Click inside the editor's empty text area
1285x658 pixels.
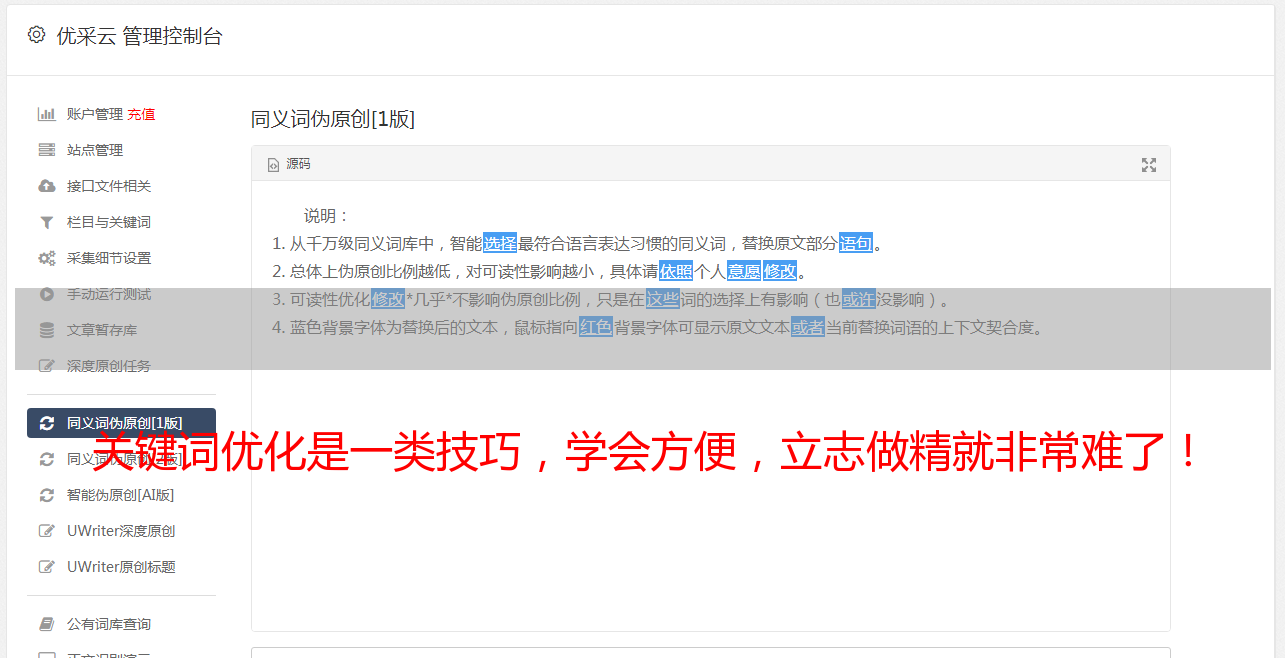(x=710, y=500)
